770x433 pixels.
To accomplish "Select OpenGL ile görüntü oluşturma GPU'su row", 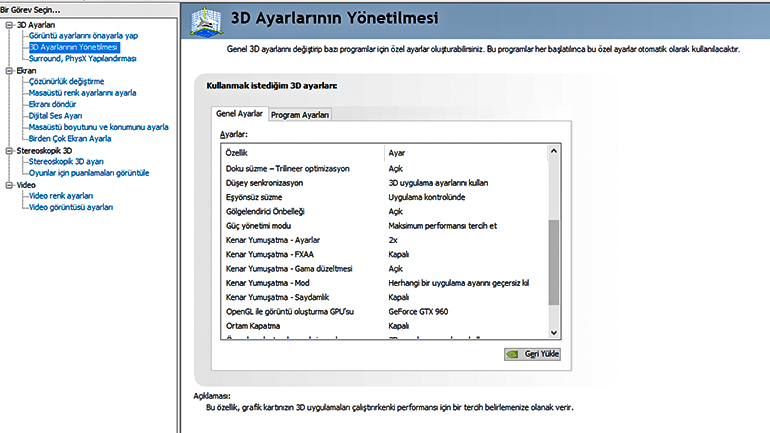I will pyautogui.click(x=385, y=311).
